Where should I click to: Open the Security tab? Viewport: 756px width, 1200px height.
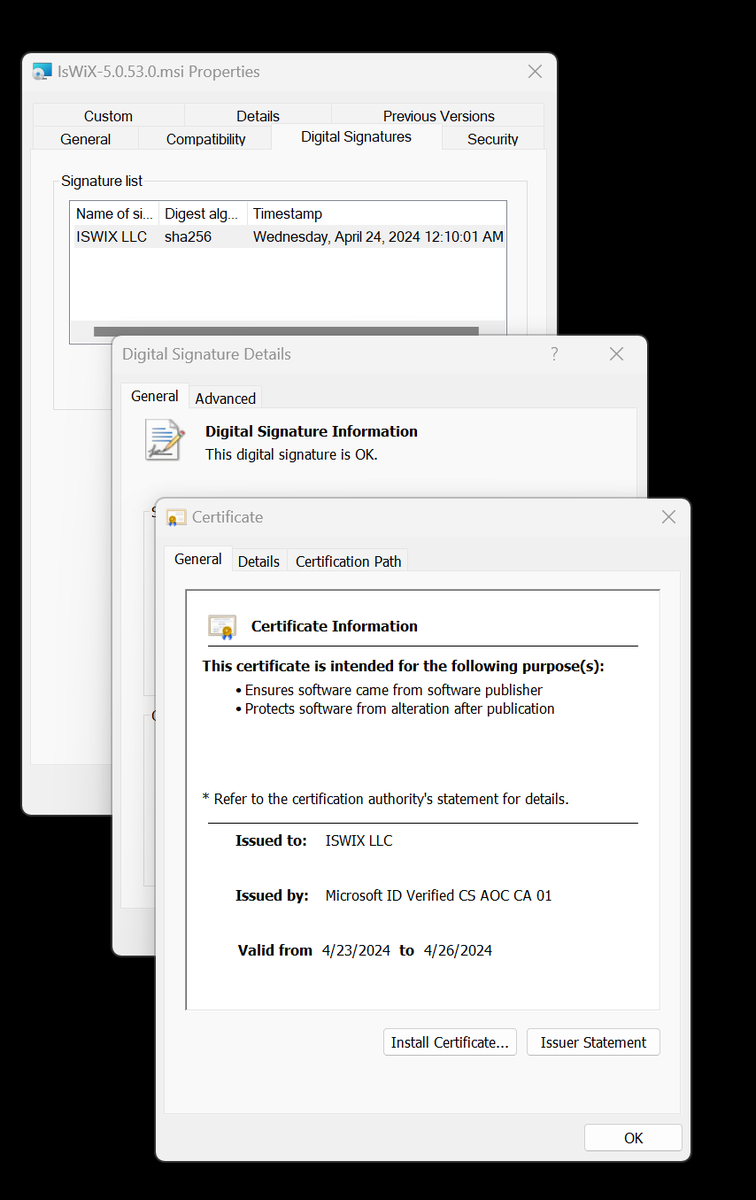tap(493, 139)
